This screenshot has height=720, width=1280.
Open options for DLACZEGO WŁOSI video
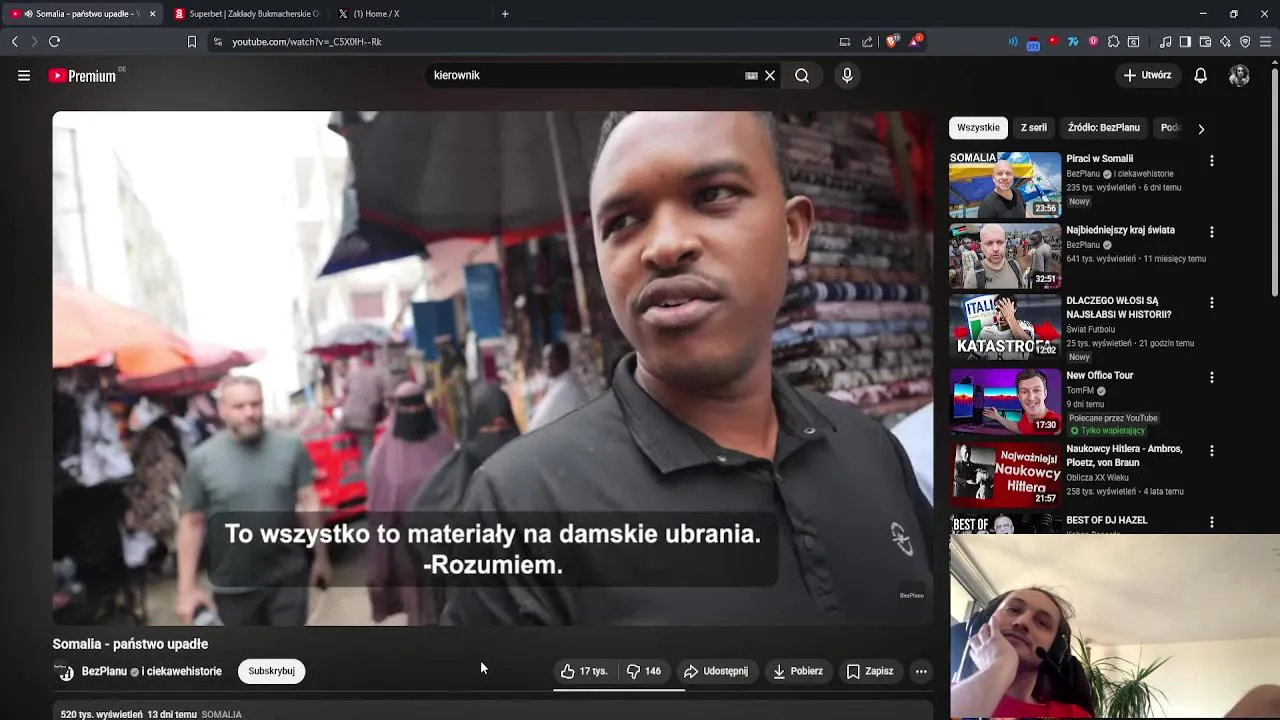click(x=1211, y=302)
